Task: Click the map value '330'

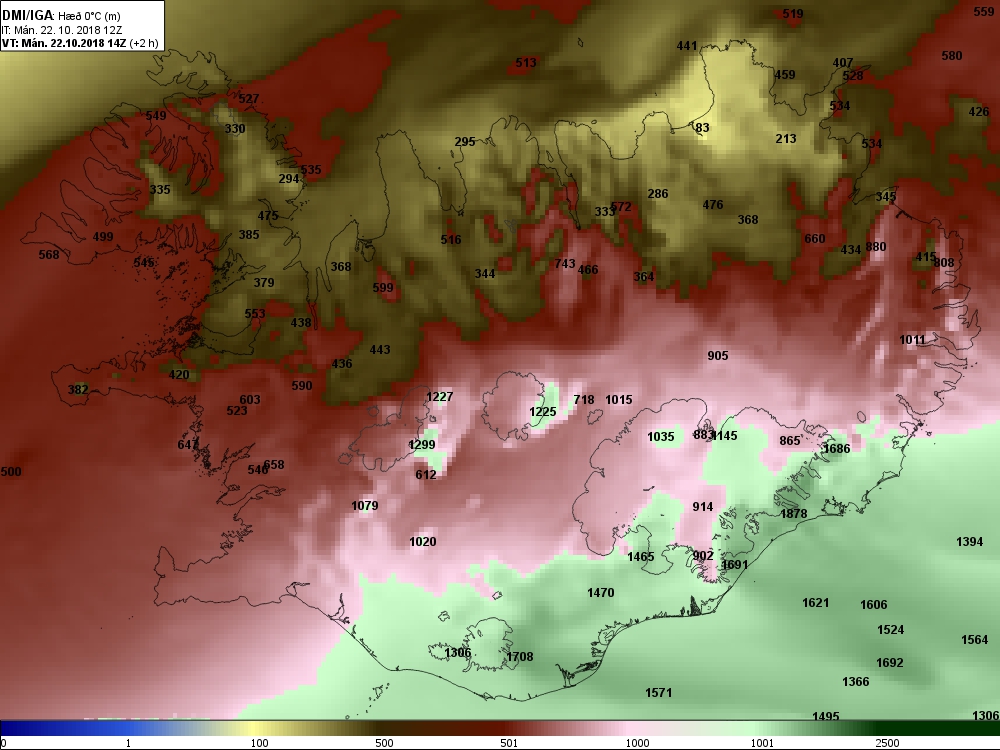Action: point(235,129)
